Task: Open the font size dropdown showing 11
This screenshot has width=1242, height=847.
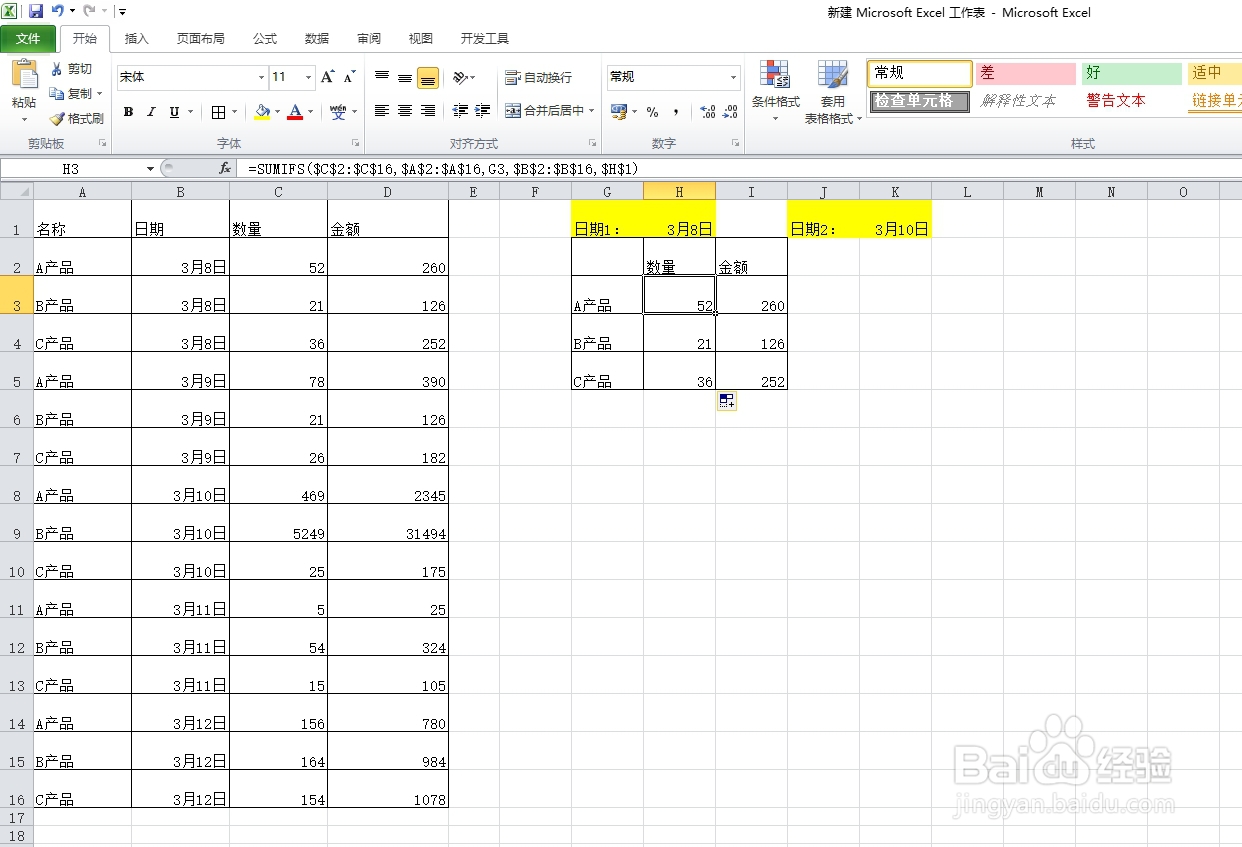Action: [x=309, y=77]
